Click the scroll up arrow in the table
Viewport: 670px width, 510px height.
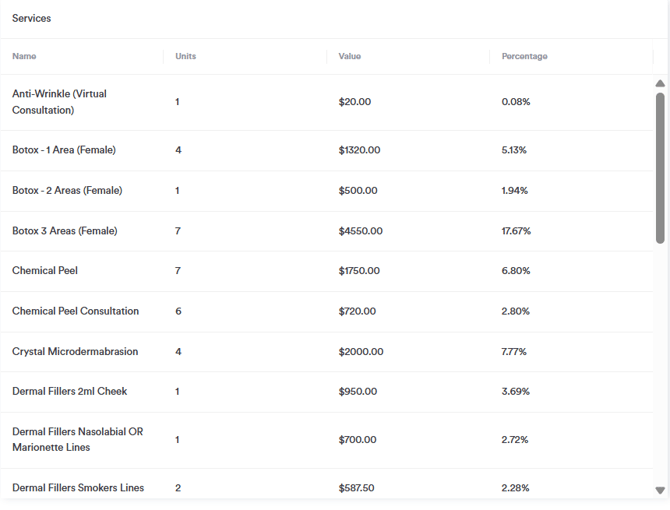tap(660, 84)
